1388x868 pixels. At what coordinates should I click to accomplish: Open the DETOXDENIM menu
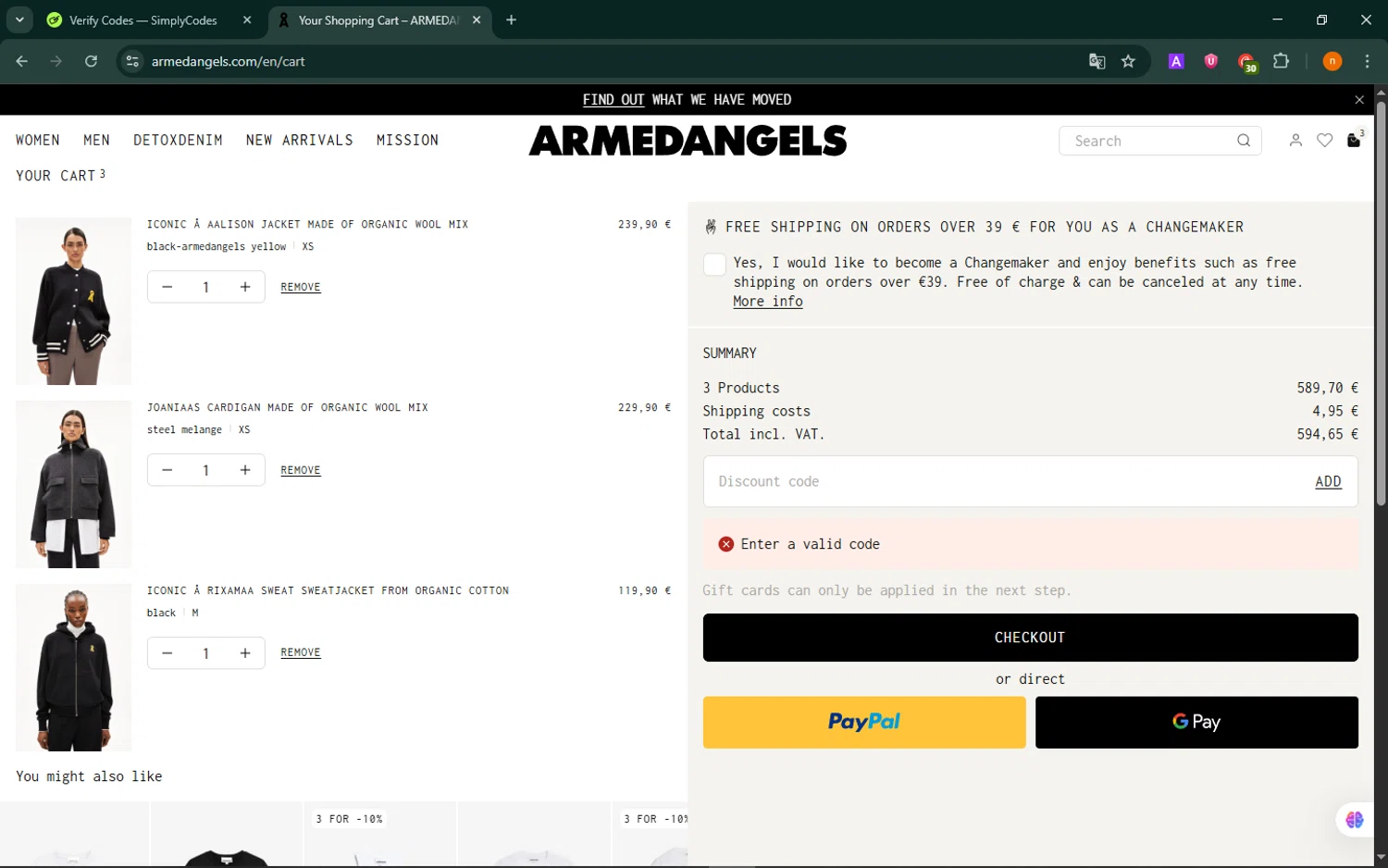click(178, 141)
